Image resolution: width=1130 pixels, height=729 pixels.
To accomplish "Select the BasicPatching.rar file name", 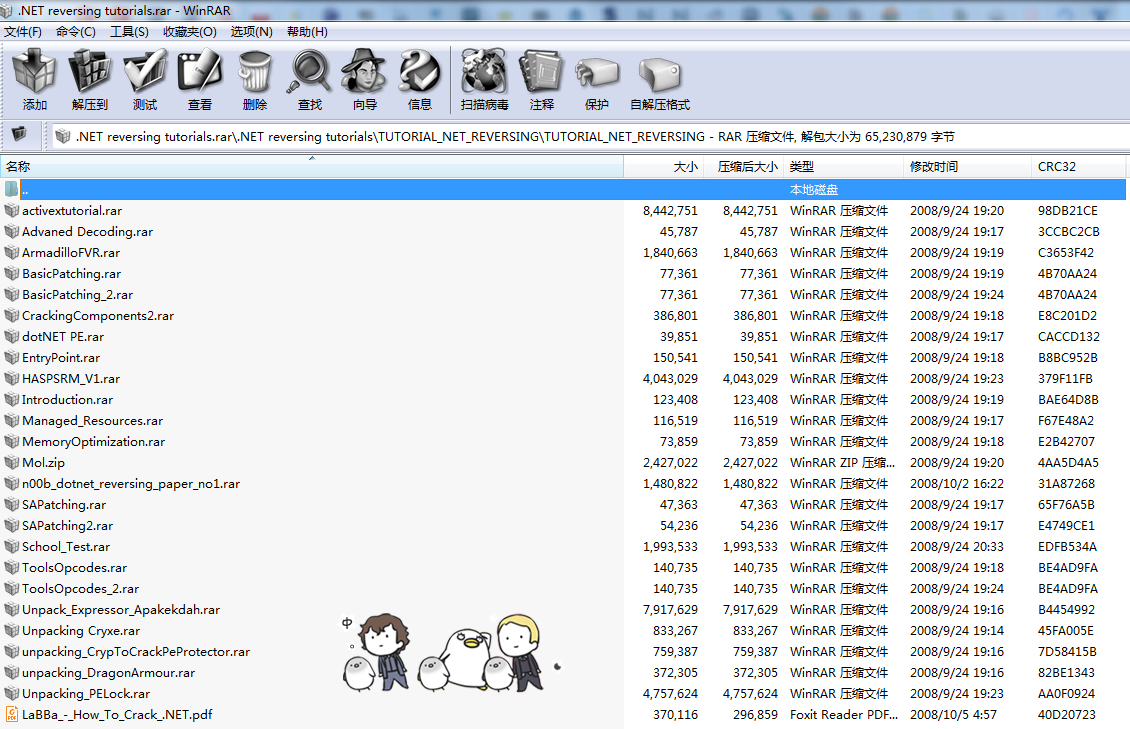I will point(71,273).
